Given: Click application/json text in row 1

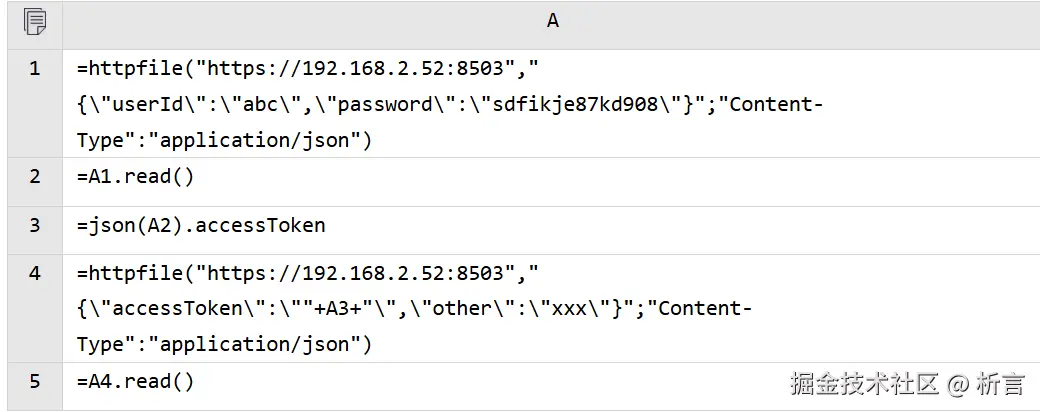Looking at the screenshot, I should [x=253, y=141].
